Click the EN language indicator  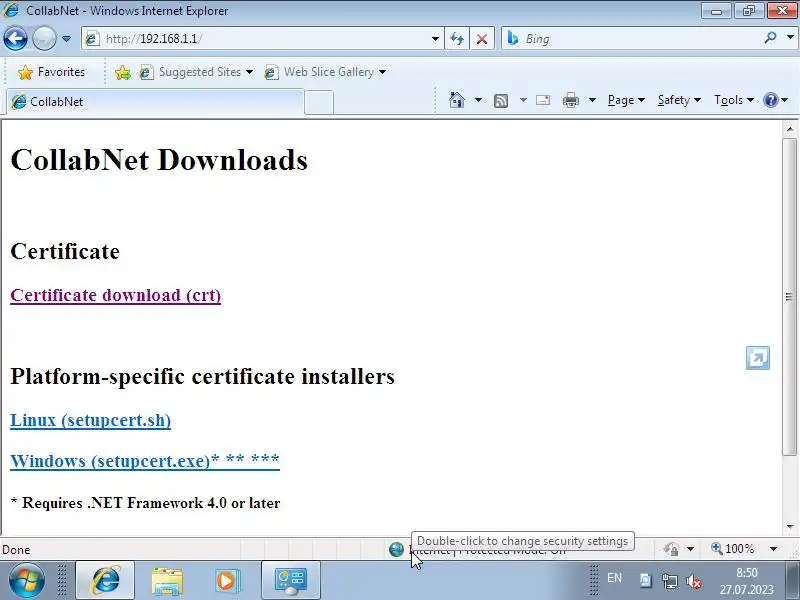[614, 578]
